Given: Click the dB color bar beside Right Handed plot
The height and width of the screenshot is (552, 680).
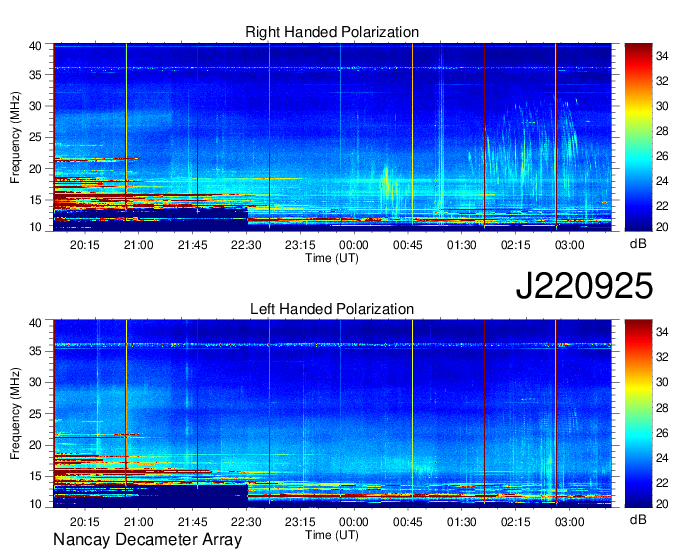Looking at the screenshot, I should [638, 137].
